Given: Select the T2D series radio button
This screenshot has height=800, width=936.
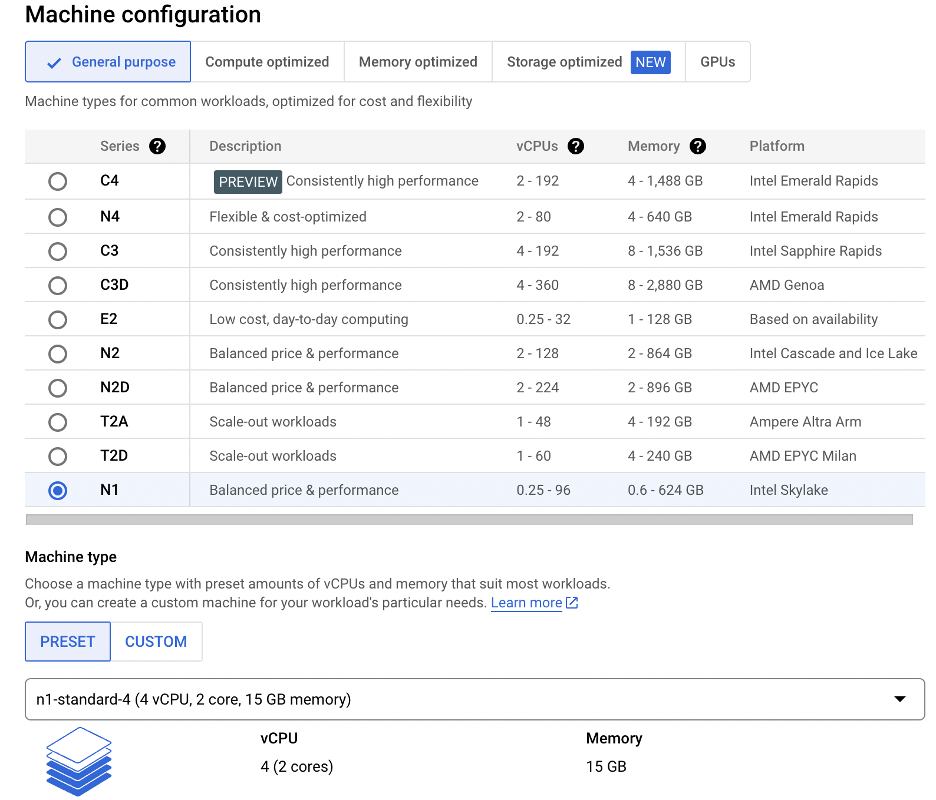Looking at the screenshot, I should click(58, 457).
